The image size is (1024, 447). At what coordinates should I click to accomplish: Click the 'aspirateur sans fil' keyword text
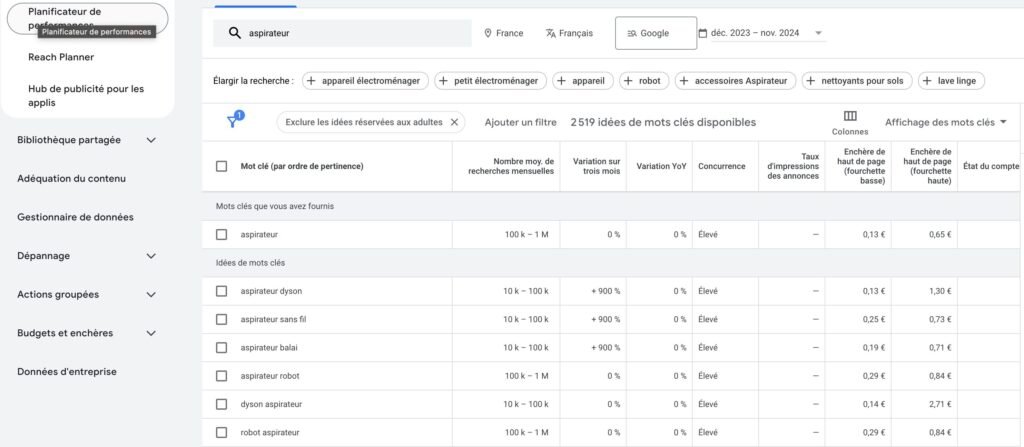click(273, 320)
